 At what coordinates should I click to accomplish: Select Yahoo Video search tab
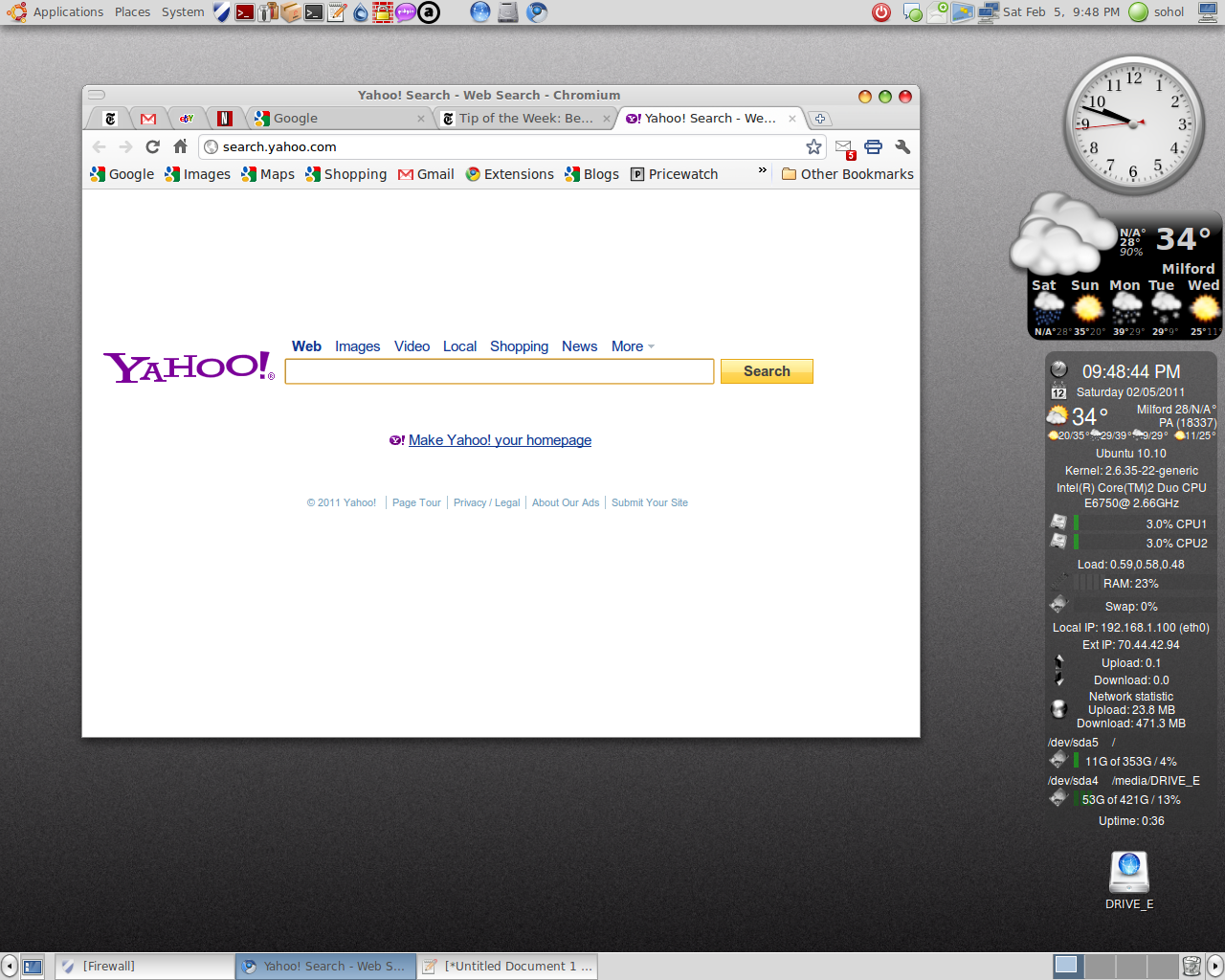coord(412,346)
